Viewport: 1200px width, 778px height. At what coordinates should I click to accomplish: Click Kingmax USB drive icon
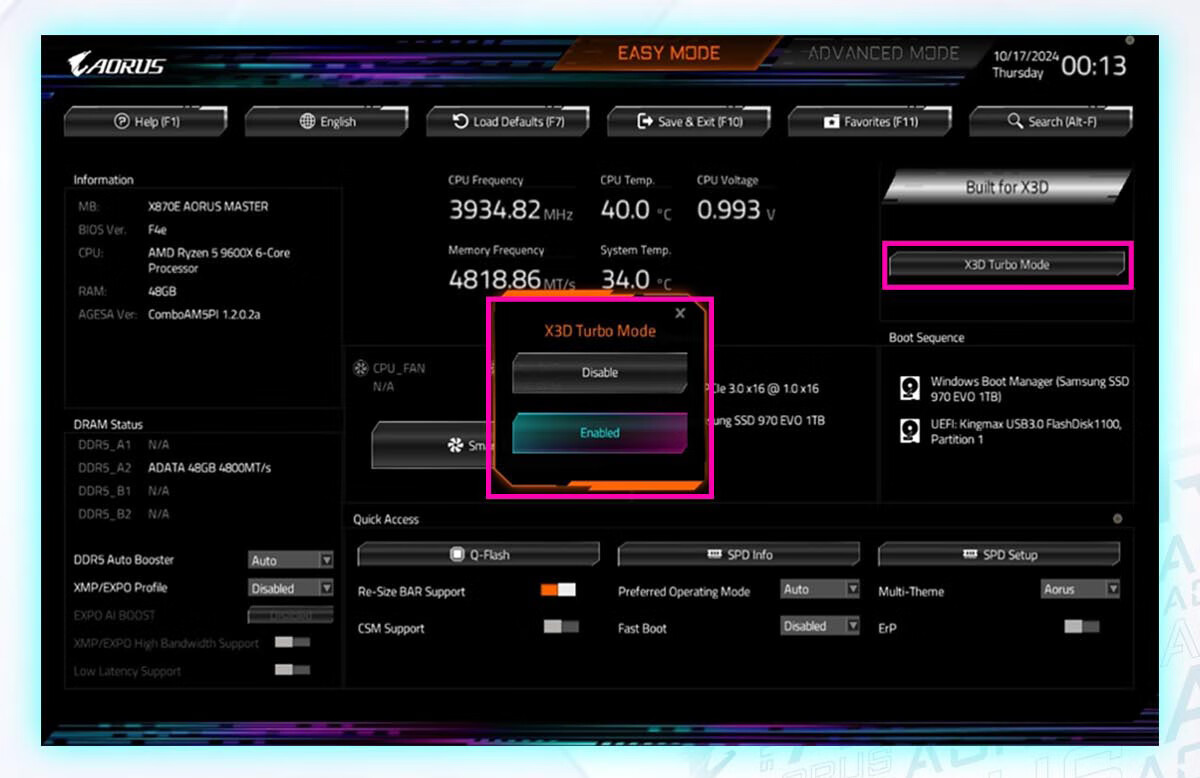click(x=909, y=431)
